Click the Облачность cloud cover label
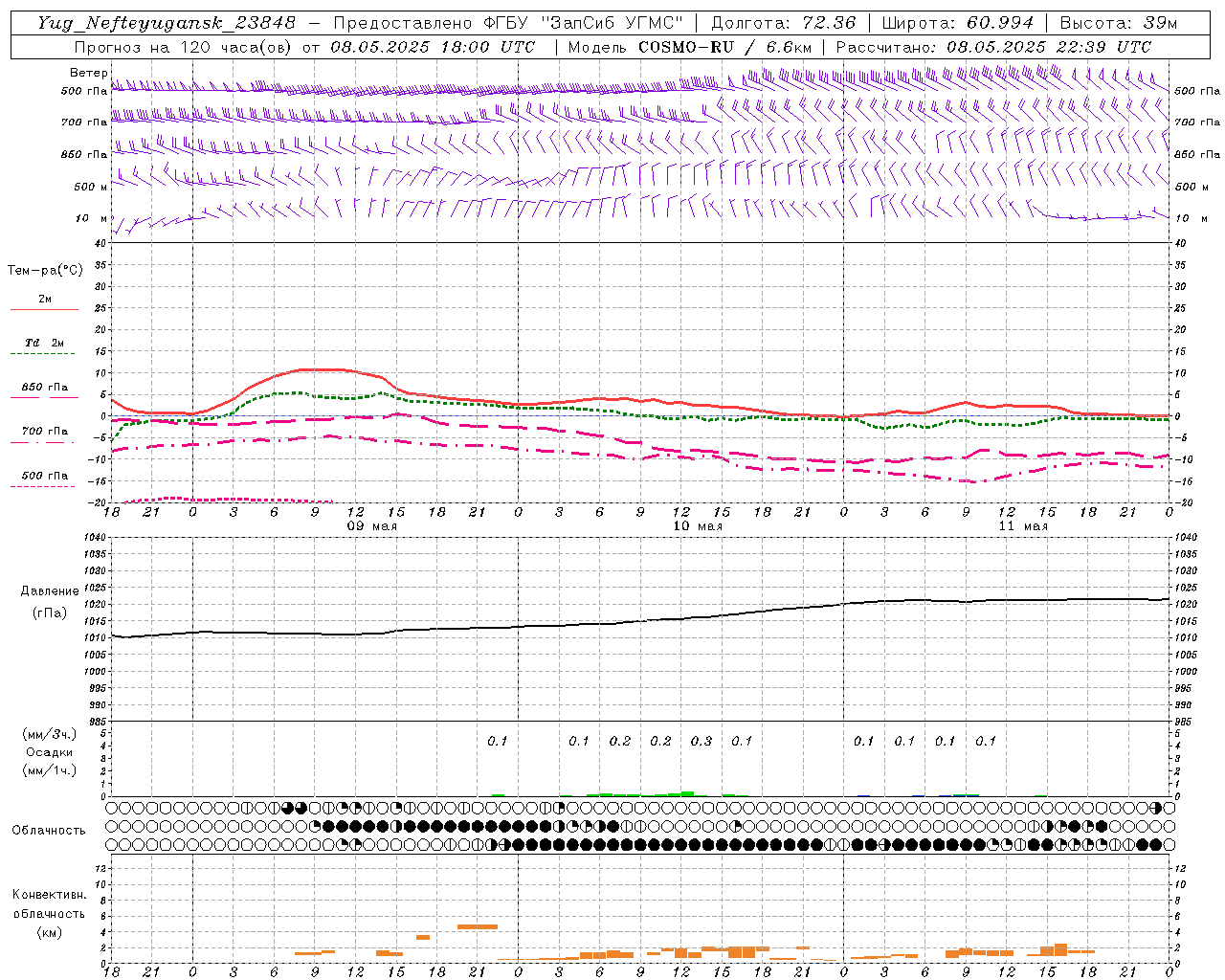 click(49, 830)
